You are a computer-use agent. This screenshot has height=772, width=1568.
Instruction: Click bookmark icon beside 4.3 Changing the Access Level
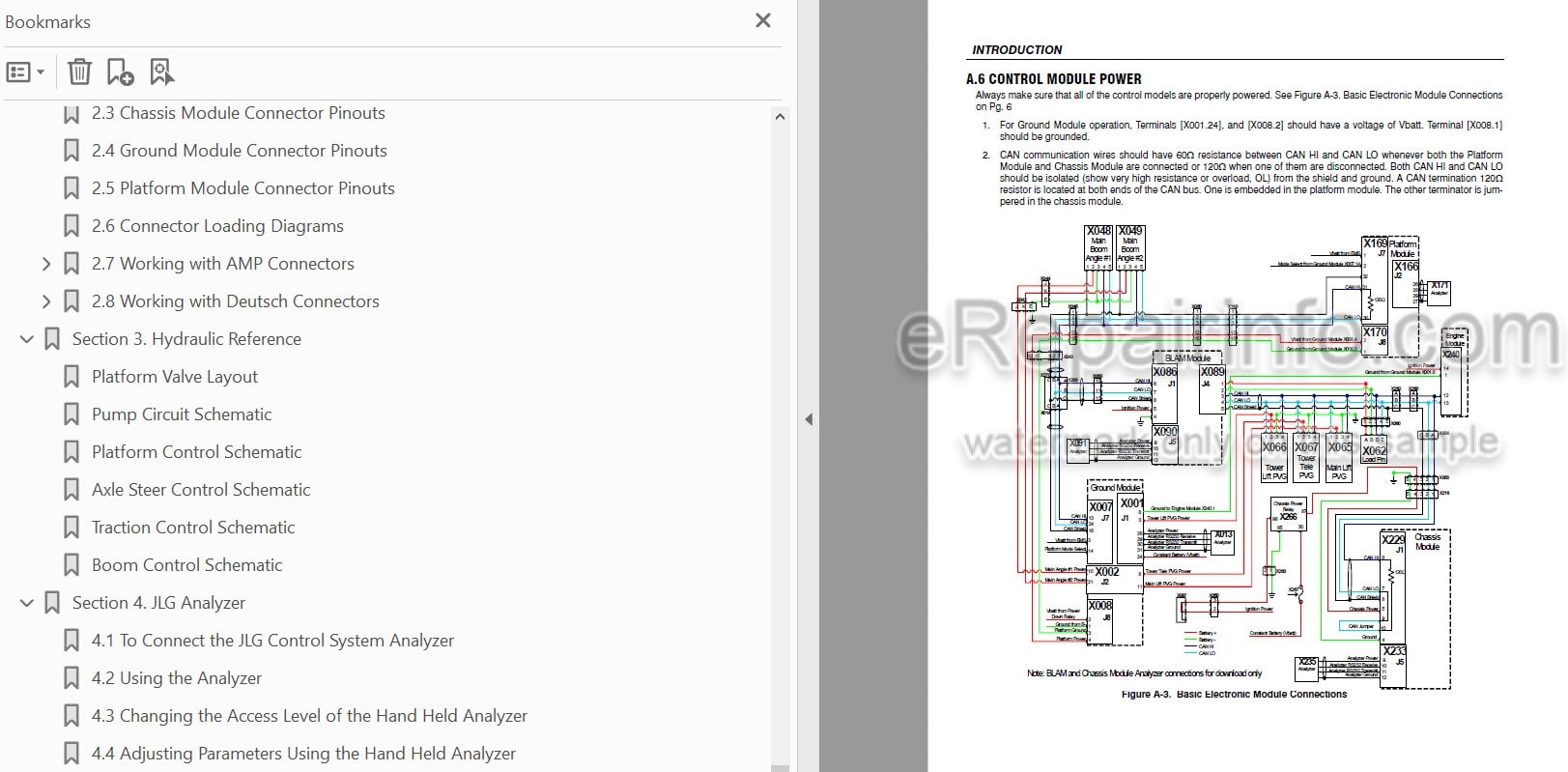pyautogui.click(x=71, y=717)
